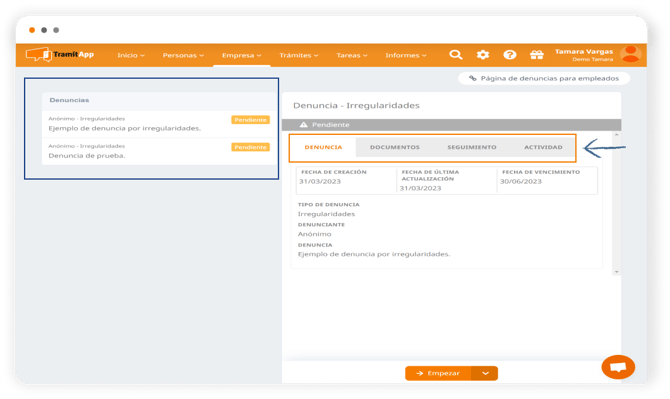
Task: Click Tamara Vargas profile avatar
Action: click(x=631, y=54)
